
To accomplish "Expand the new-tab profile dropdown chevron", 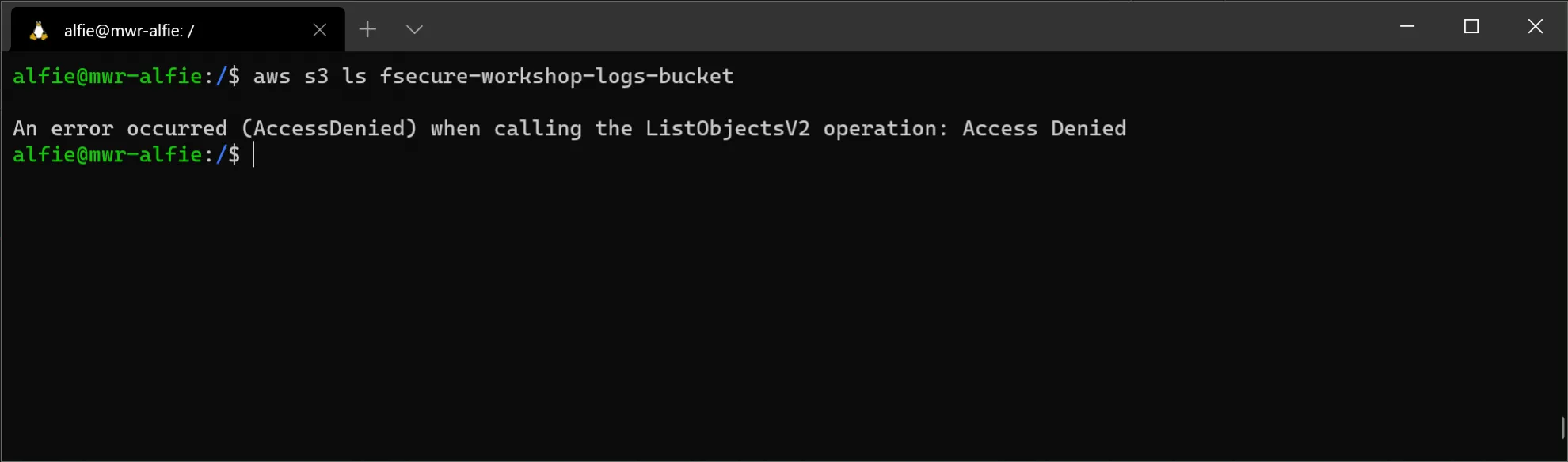I will pyautogui.click(x=414, y=30).
